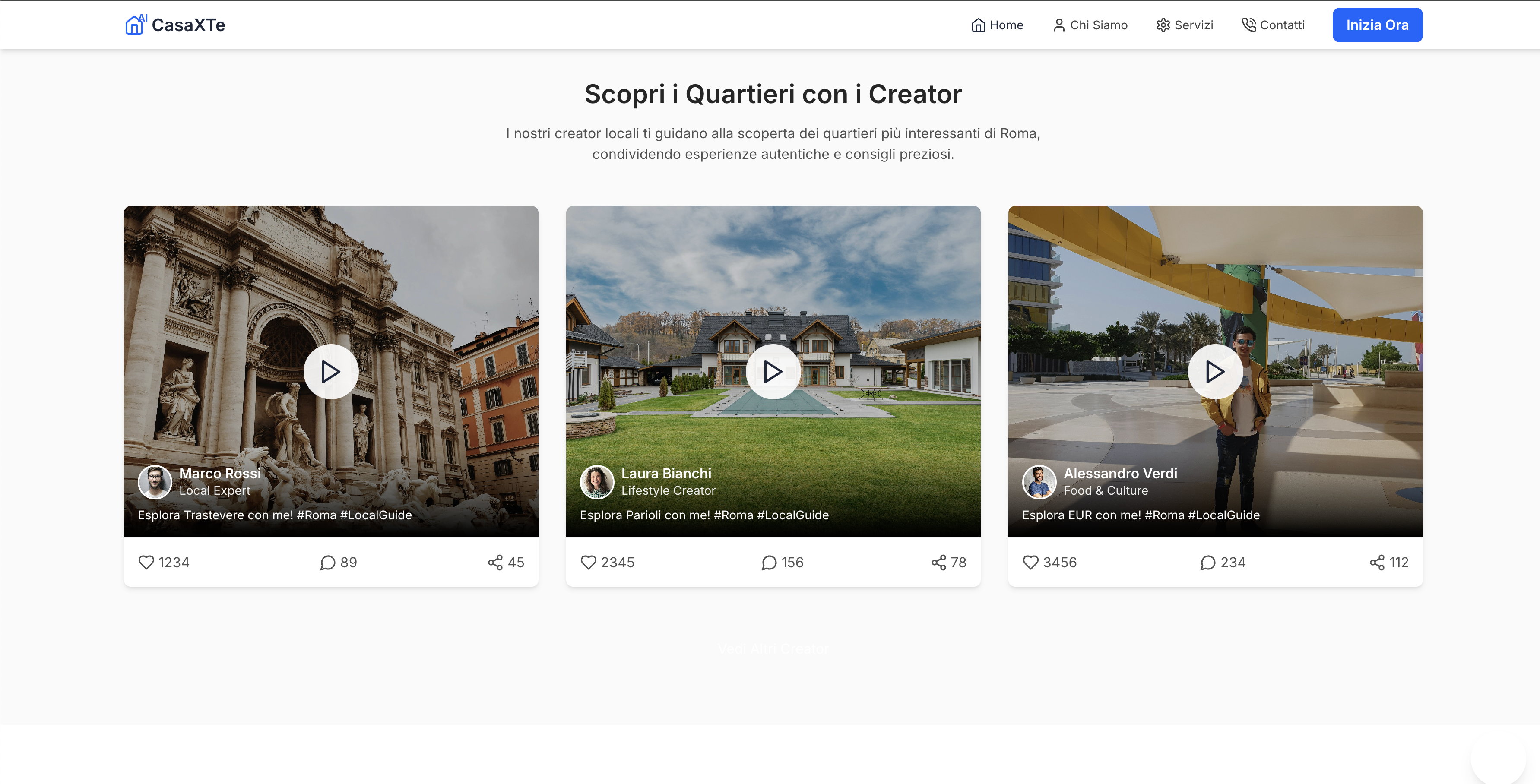Image resolution: width=1540 pixels, height=784 pixels.
Task: Share Alessandro Verdi's EUR video
Action: pyautogui.click(x=1377, y=562)
